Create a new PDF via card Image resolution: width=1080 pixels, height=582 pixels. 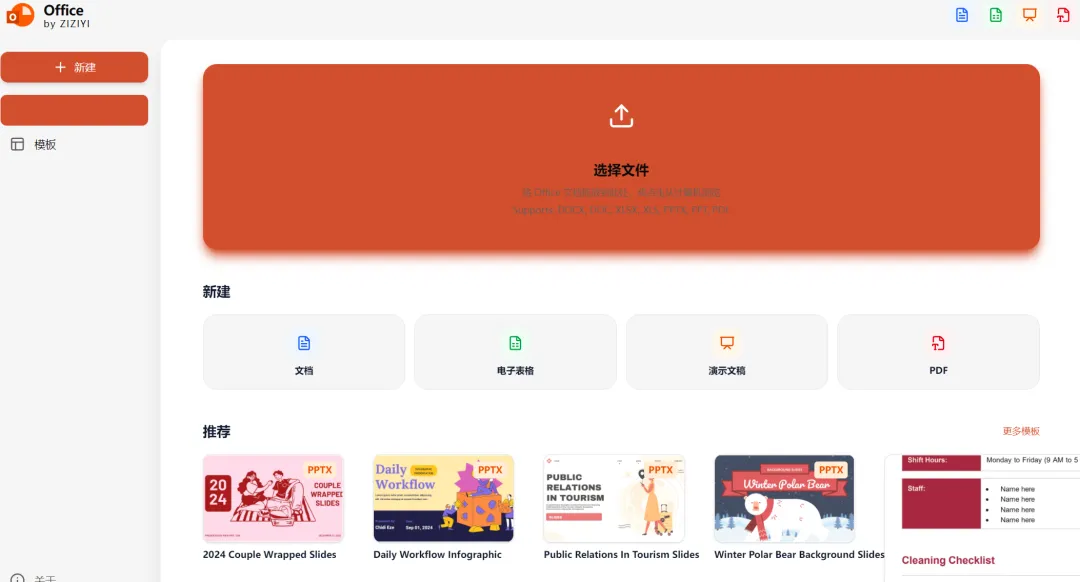(938, 352)
